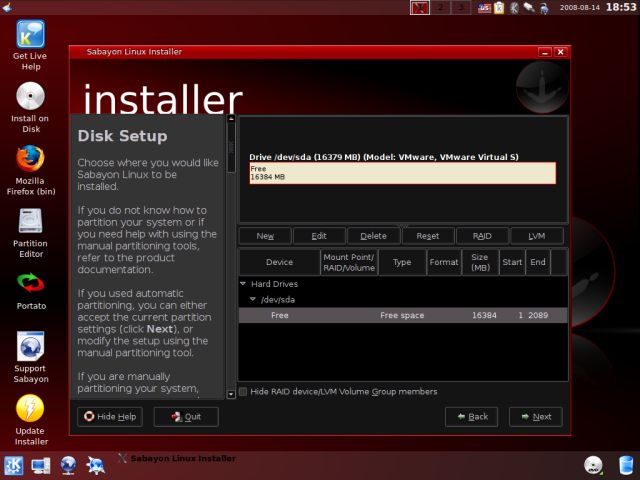
Task: Click the End column header
Action: 538,262
